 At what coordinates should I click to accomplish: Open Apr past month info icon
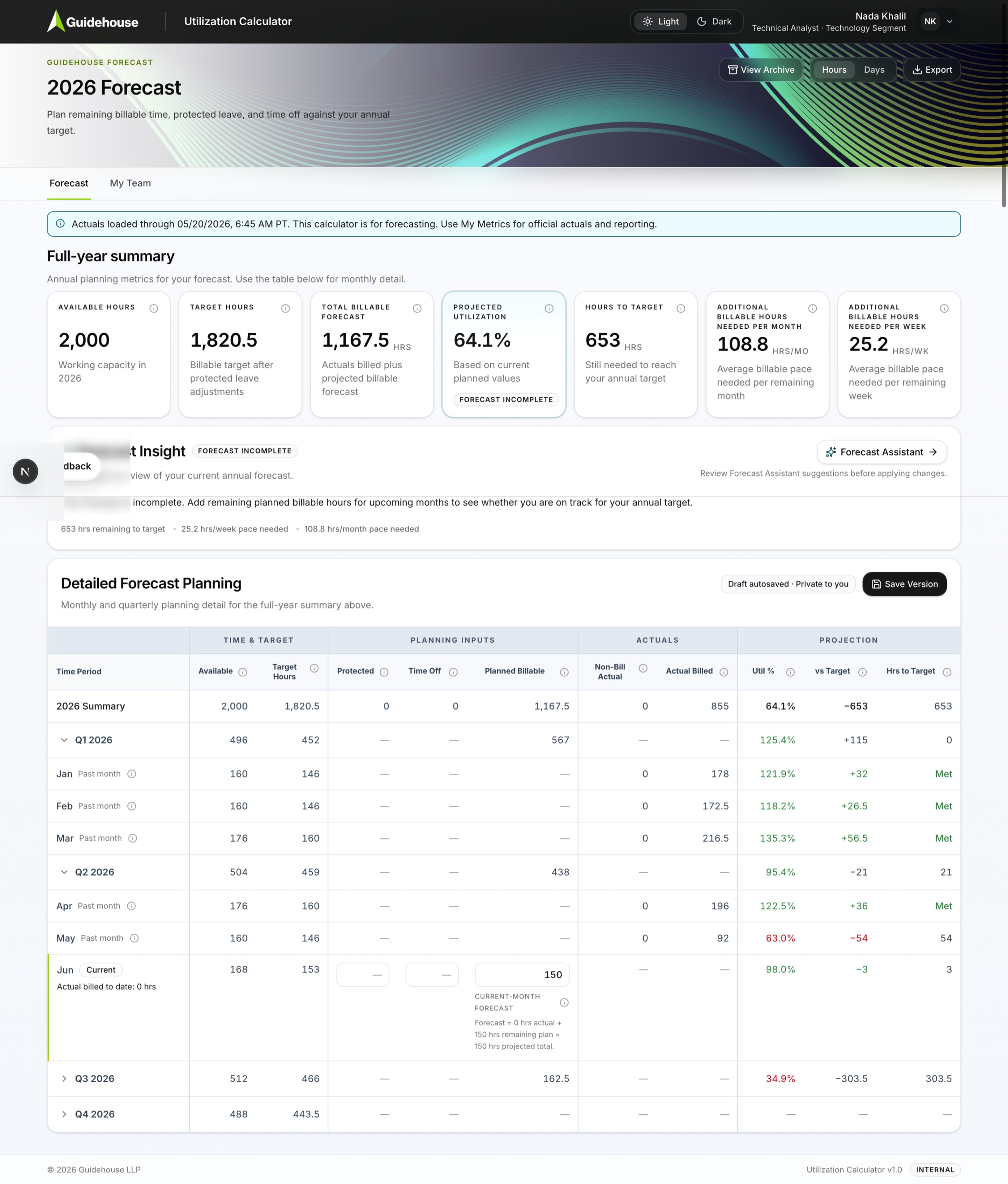pos(132,906)
